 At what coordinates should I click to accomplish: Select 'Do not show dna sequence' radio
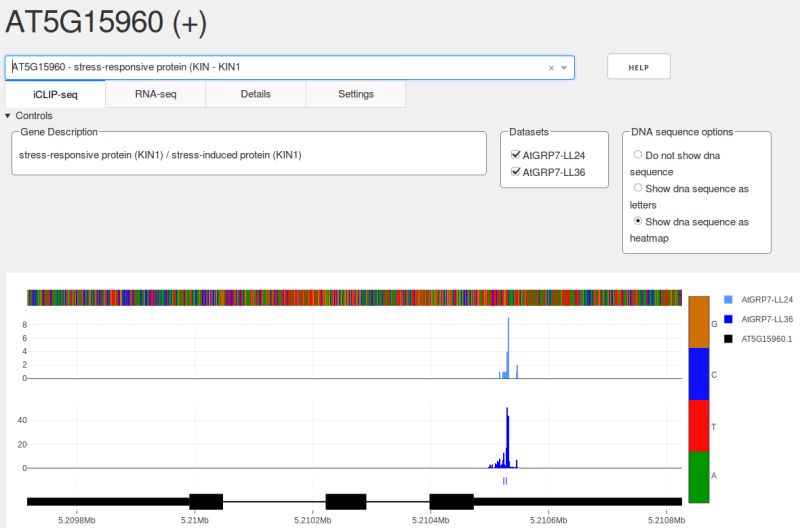click(638, 154)
